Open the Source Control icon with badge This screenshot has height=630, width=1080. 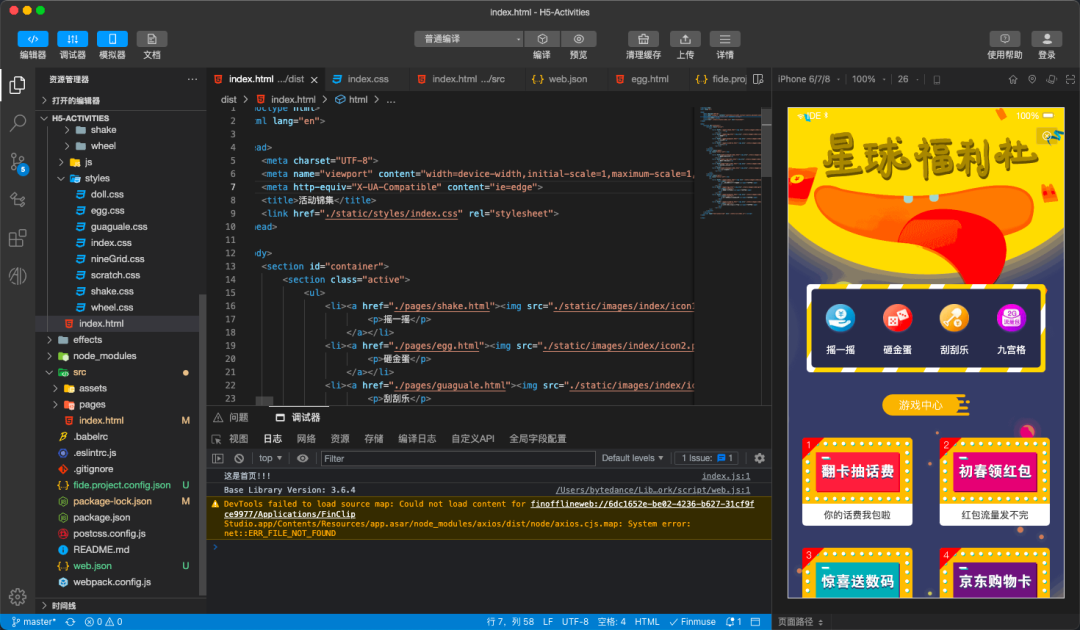[19, 163]
